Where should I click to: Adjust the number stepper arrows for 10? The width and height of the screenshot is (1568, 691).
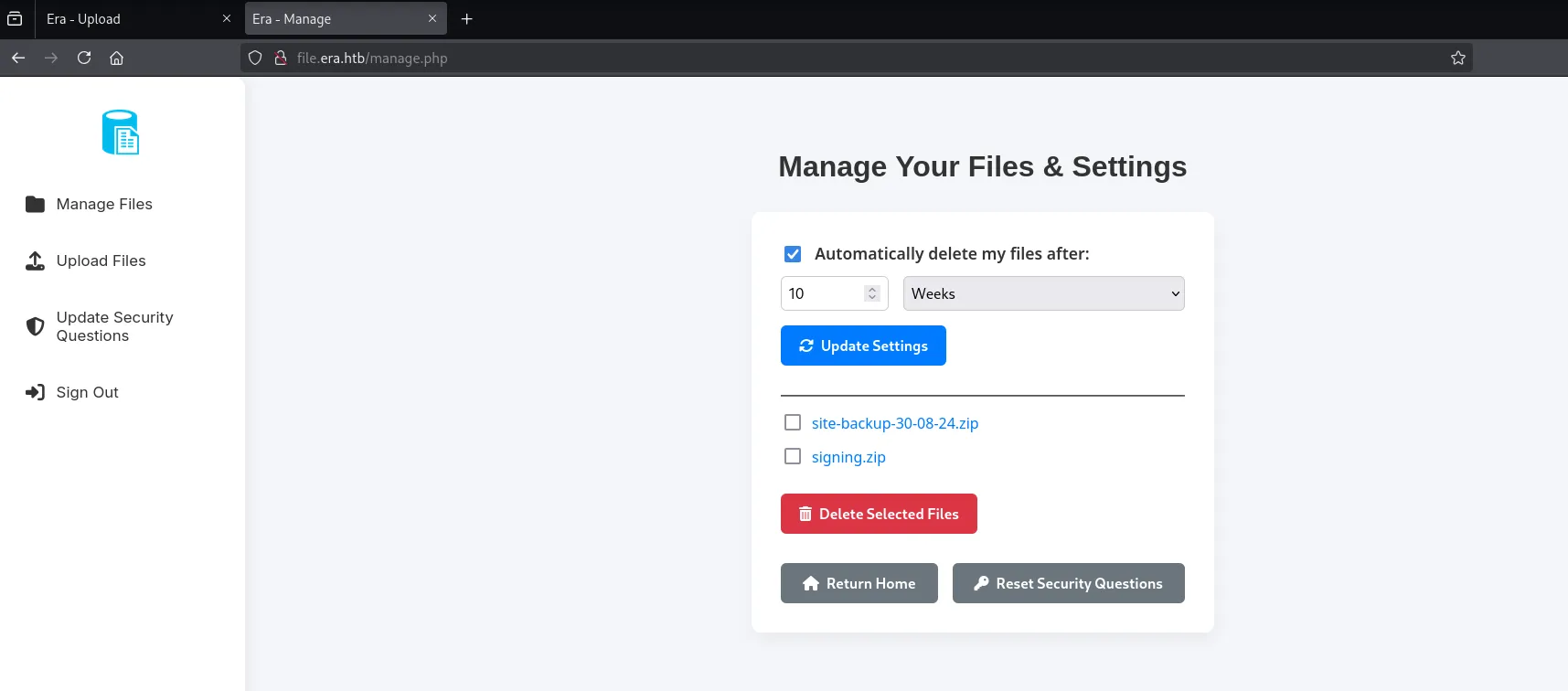click(x=872, y=293)
